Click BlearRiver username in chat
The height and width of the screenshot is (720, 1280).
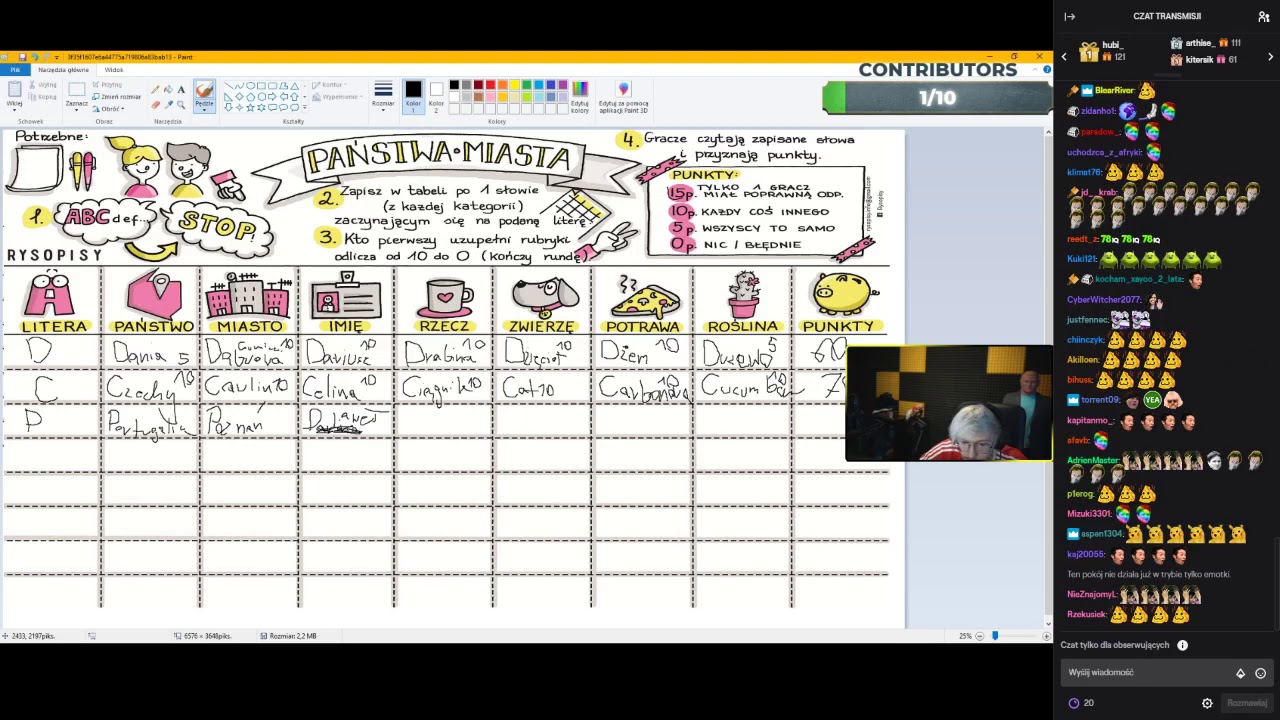pyautogui.click(x=1114, y=91)
